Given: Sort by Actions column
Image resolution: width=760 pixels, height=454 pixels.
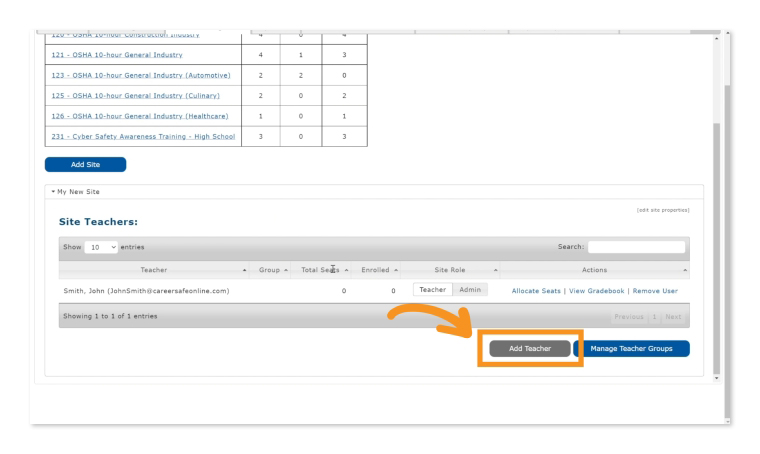Looking at the screenshot, I should point(594,270).
